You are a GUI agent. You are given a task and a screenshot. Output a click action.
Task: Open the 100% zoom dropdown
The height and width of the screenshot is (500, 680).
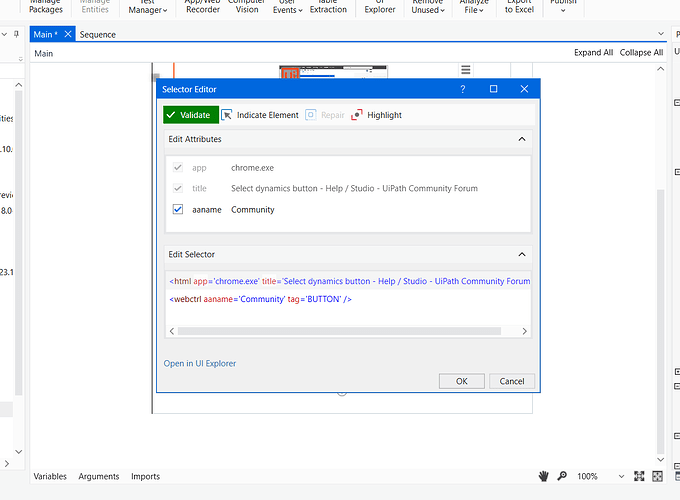tap(621, 476)
